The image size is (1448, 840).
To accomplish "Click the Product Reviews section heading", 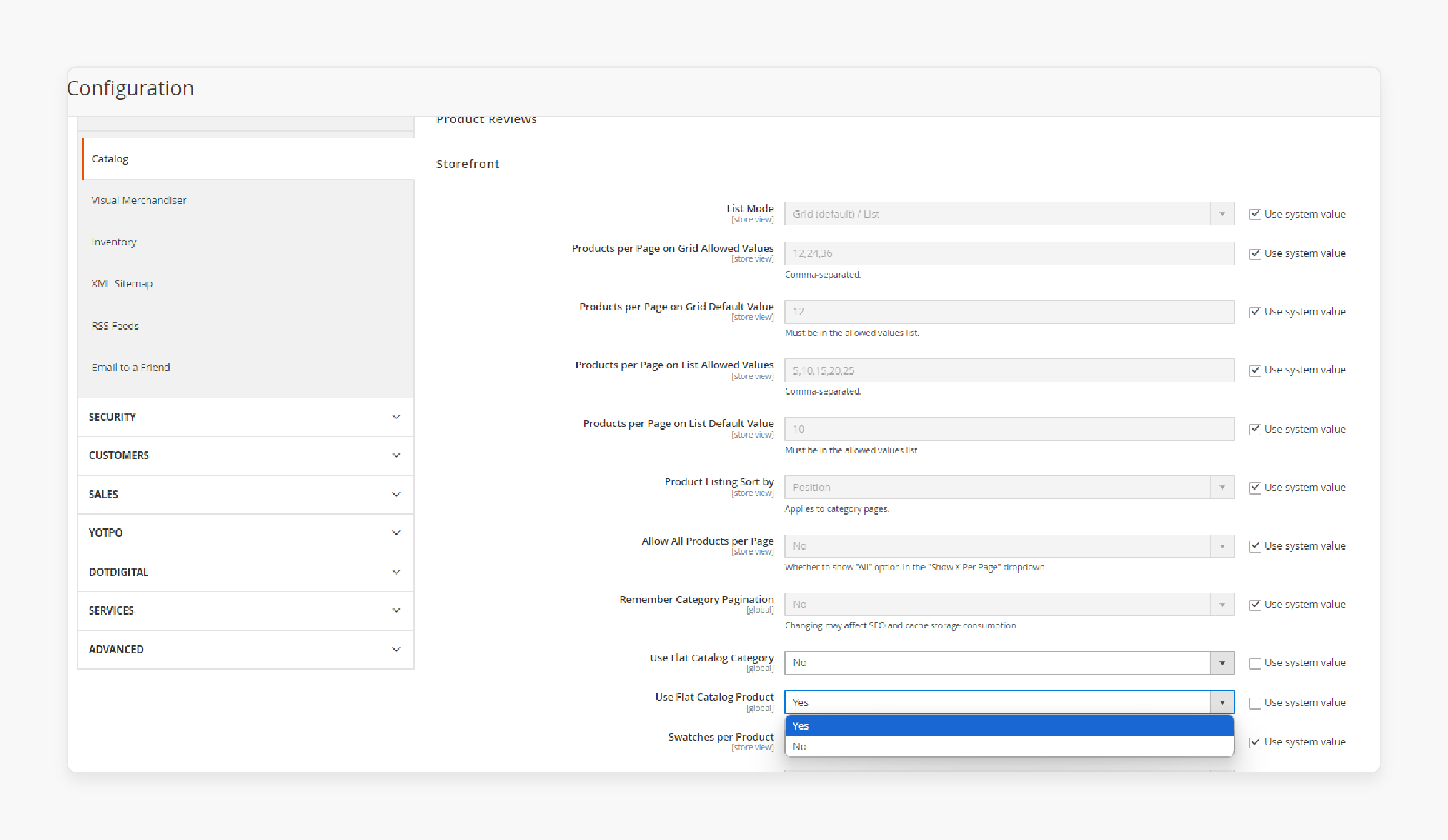I will click(x=487, y=118).
